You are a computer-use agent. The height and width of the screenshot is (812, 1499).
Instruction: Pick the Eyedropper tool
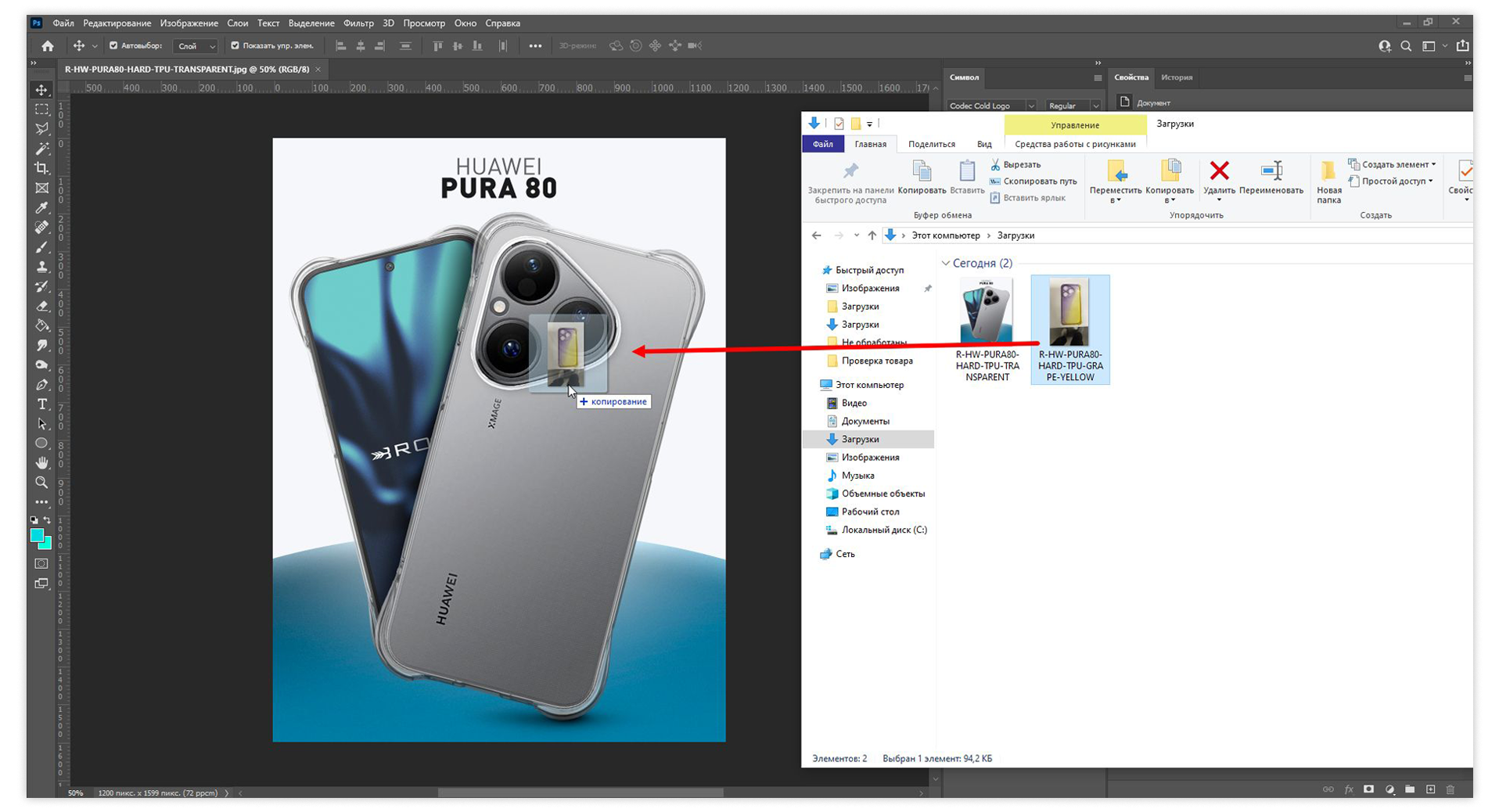coord(41,208)
